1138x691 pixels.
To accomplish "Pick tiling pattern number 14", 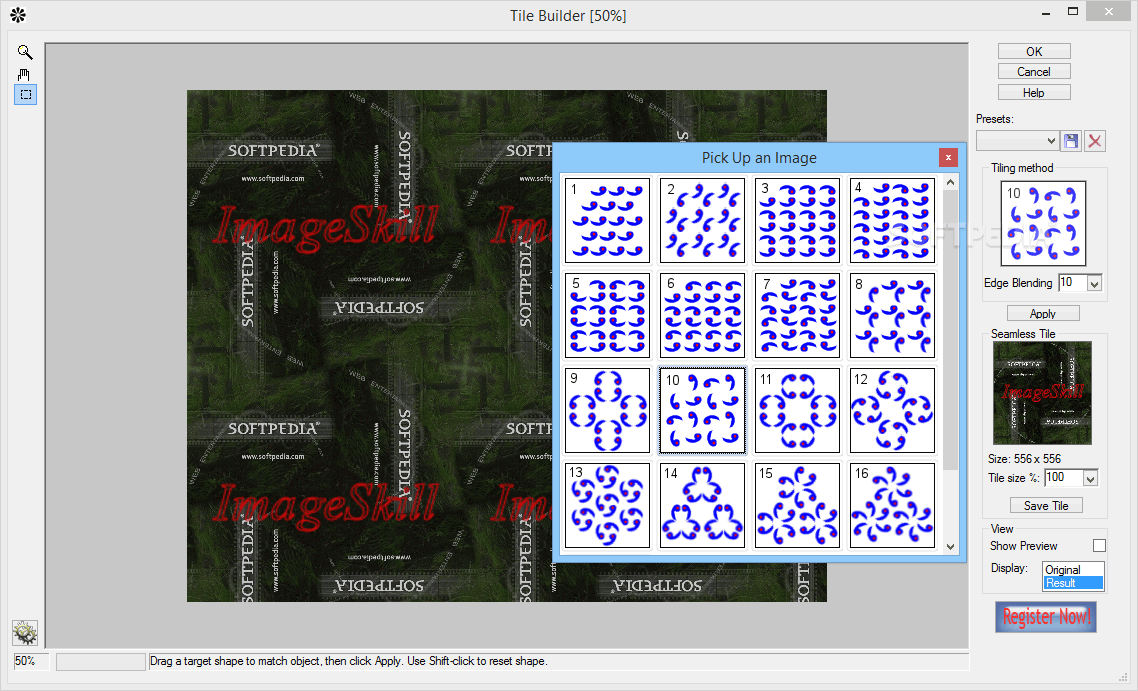I will pyautogui.click(x=703, y=505).
